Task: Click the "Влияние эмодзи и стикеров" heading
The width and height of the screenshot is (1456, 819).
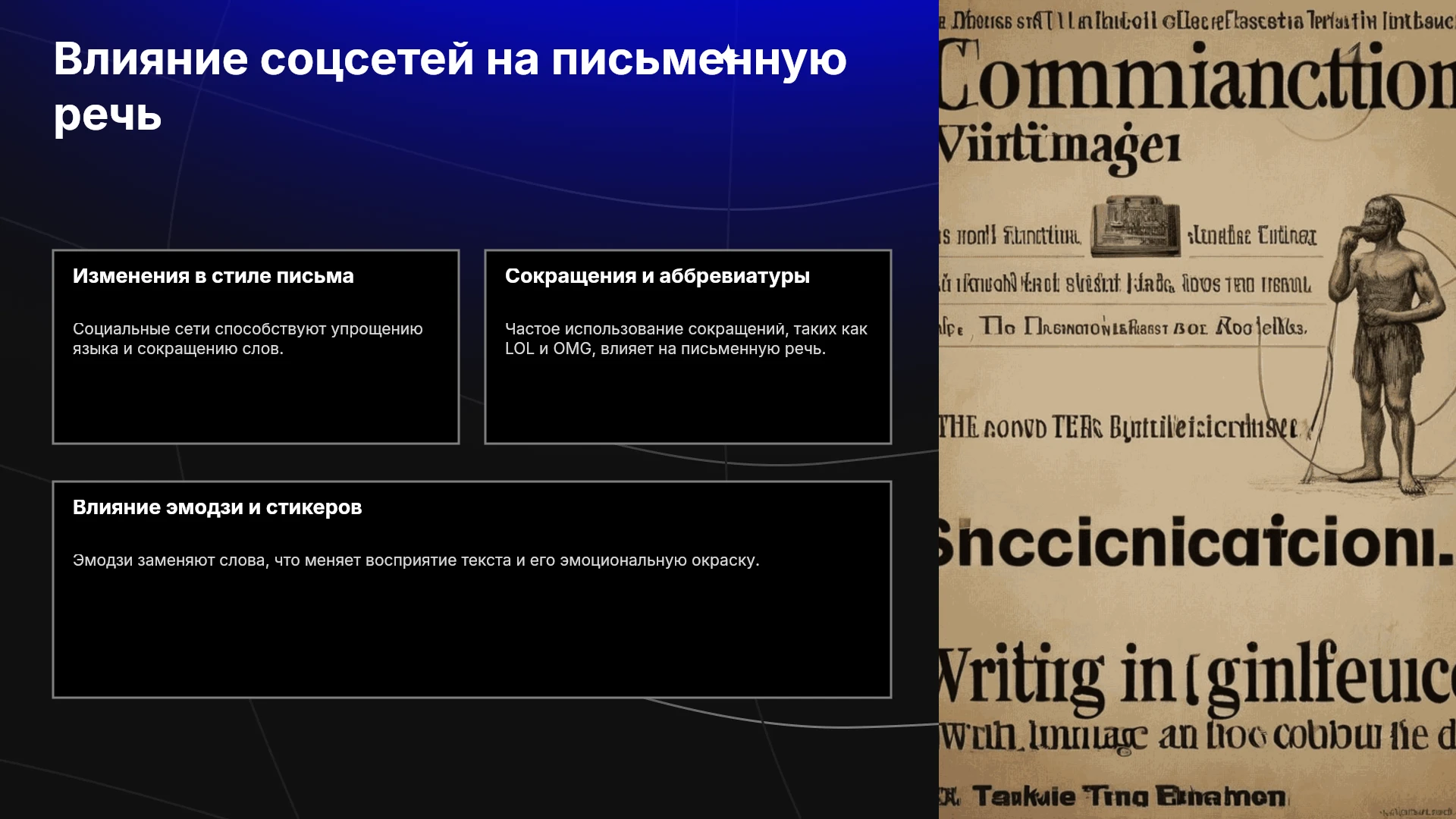Action: pyautogui.click(x=217, y=507)
